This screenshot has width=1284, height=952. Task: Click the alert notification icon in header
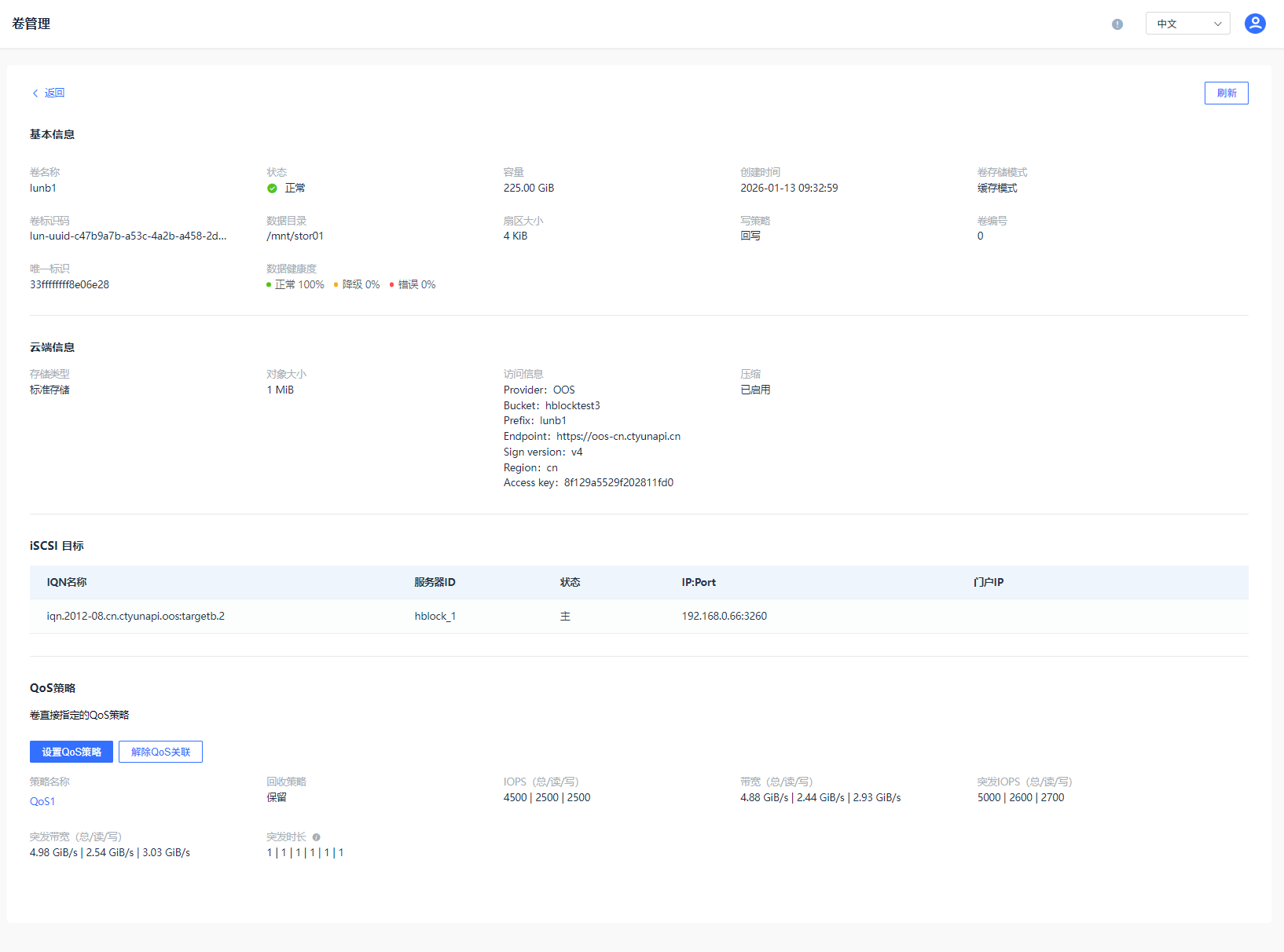(1117, 24)
